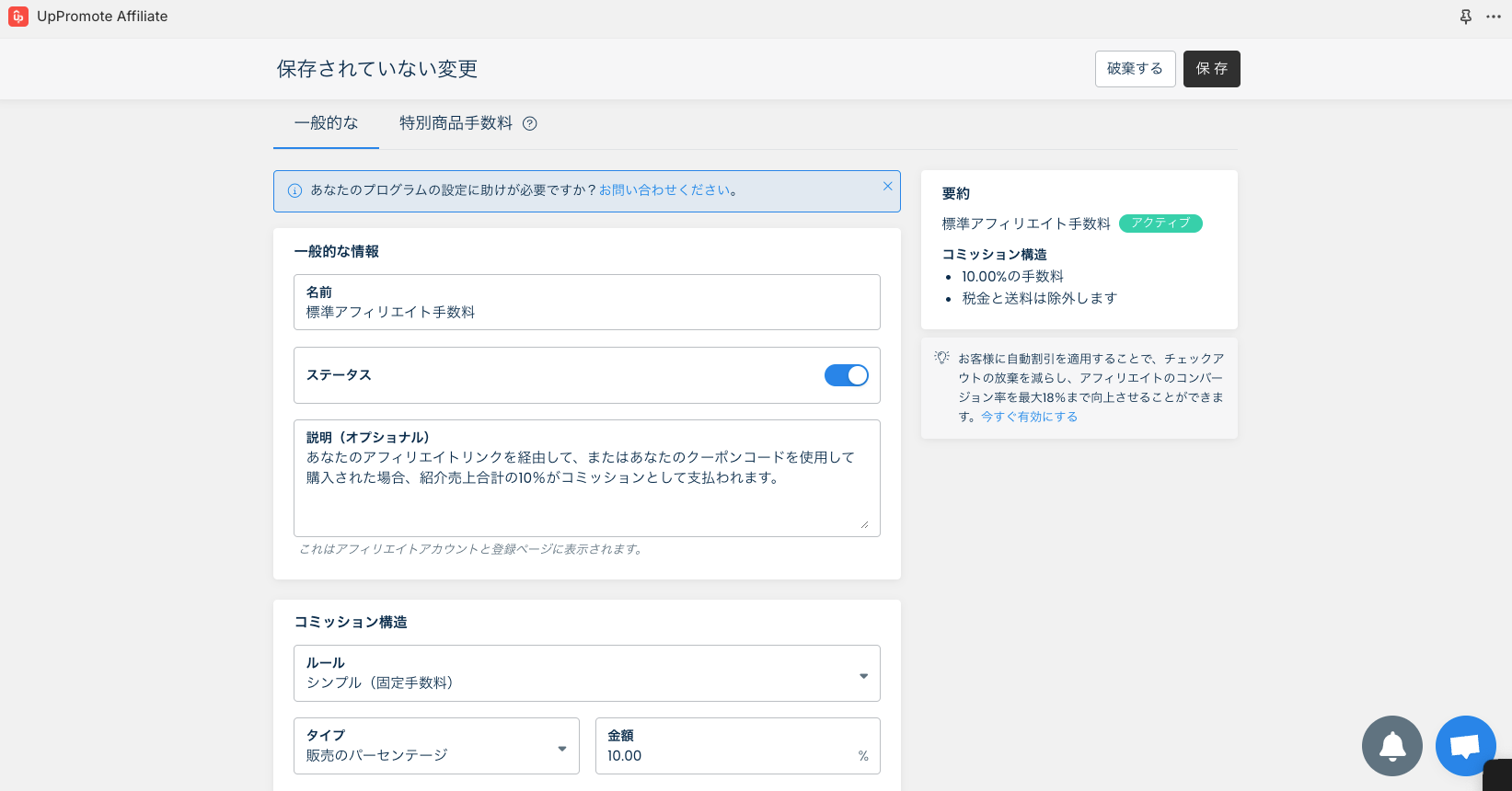This screenshot has height=791, width=1512.
Task: Dismiss the program setup help banner
Action: pos(887,186)
